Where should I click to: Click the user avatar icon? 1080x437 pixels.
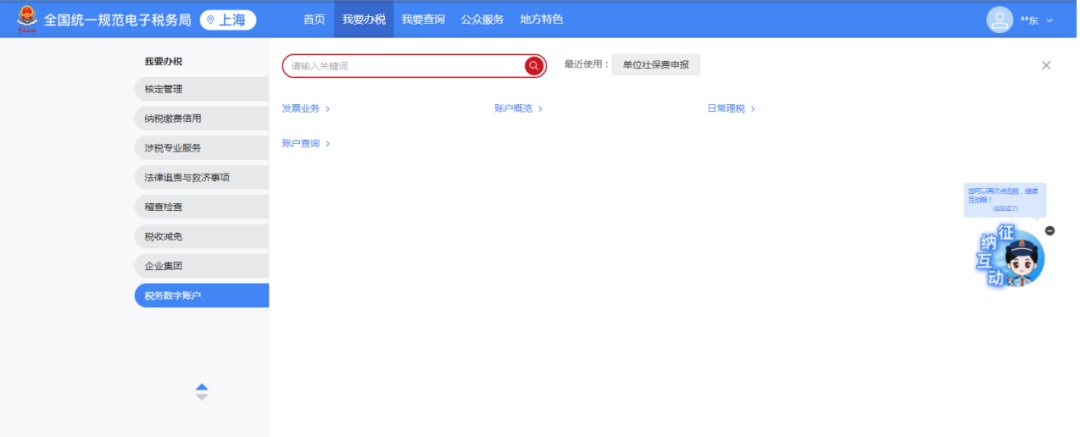point(999,20)
